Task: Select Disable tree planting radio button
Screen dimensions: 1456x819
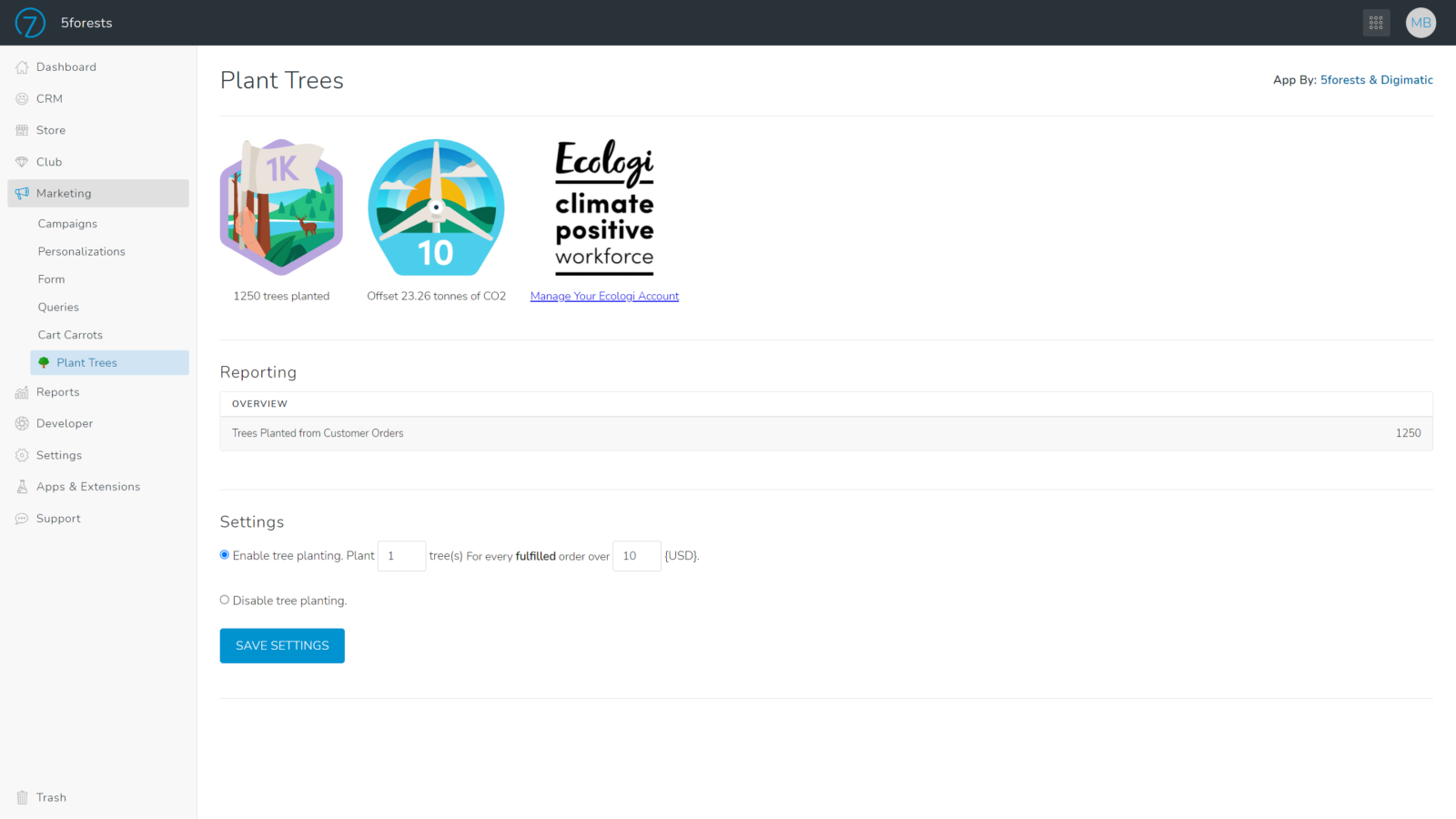Action: coord(225,600)
